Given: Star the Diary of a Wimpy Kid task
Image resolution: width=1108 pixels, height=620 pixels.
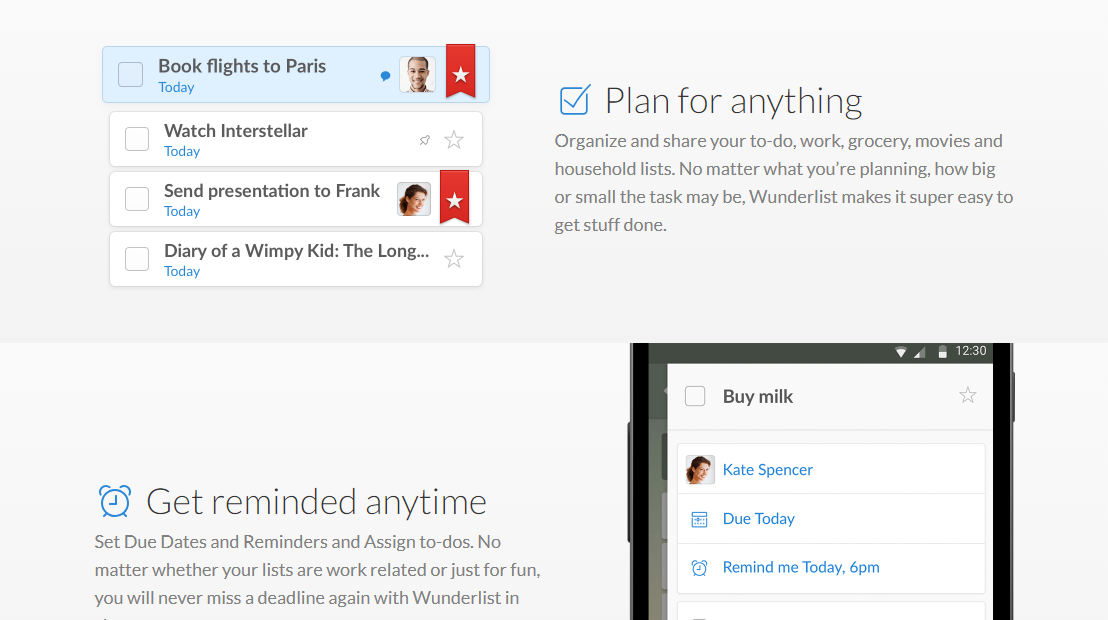Looking at the screenshot, I should click(454, 259).
